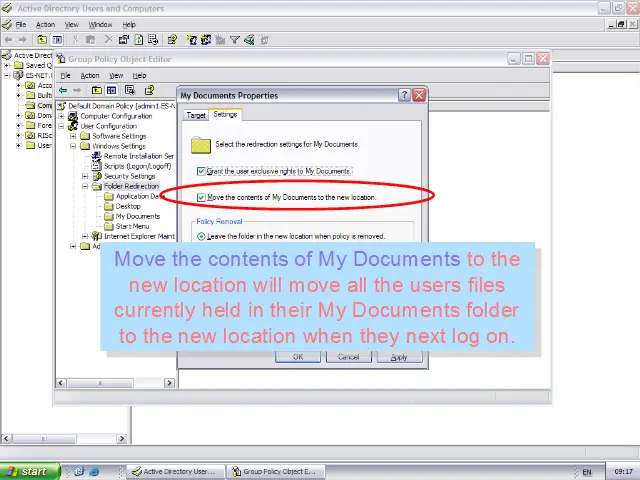This screenshot has width=640, height=480.
Task: Click Export List icon in Active Directory toolbar
Action: (153, 40)
